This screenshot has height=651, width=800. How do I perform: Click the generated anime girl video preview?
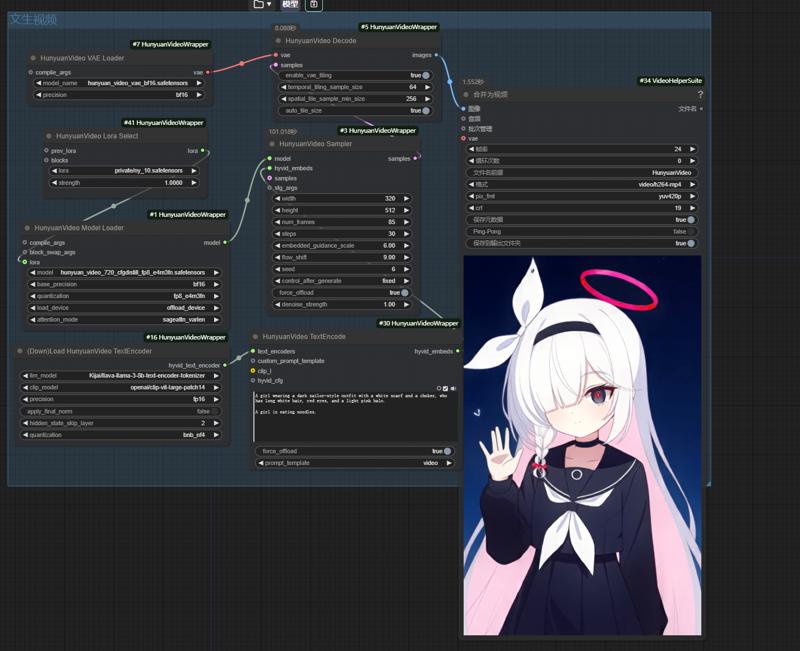(x=582, y=446)
